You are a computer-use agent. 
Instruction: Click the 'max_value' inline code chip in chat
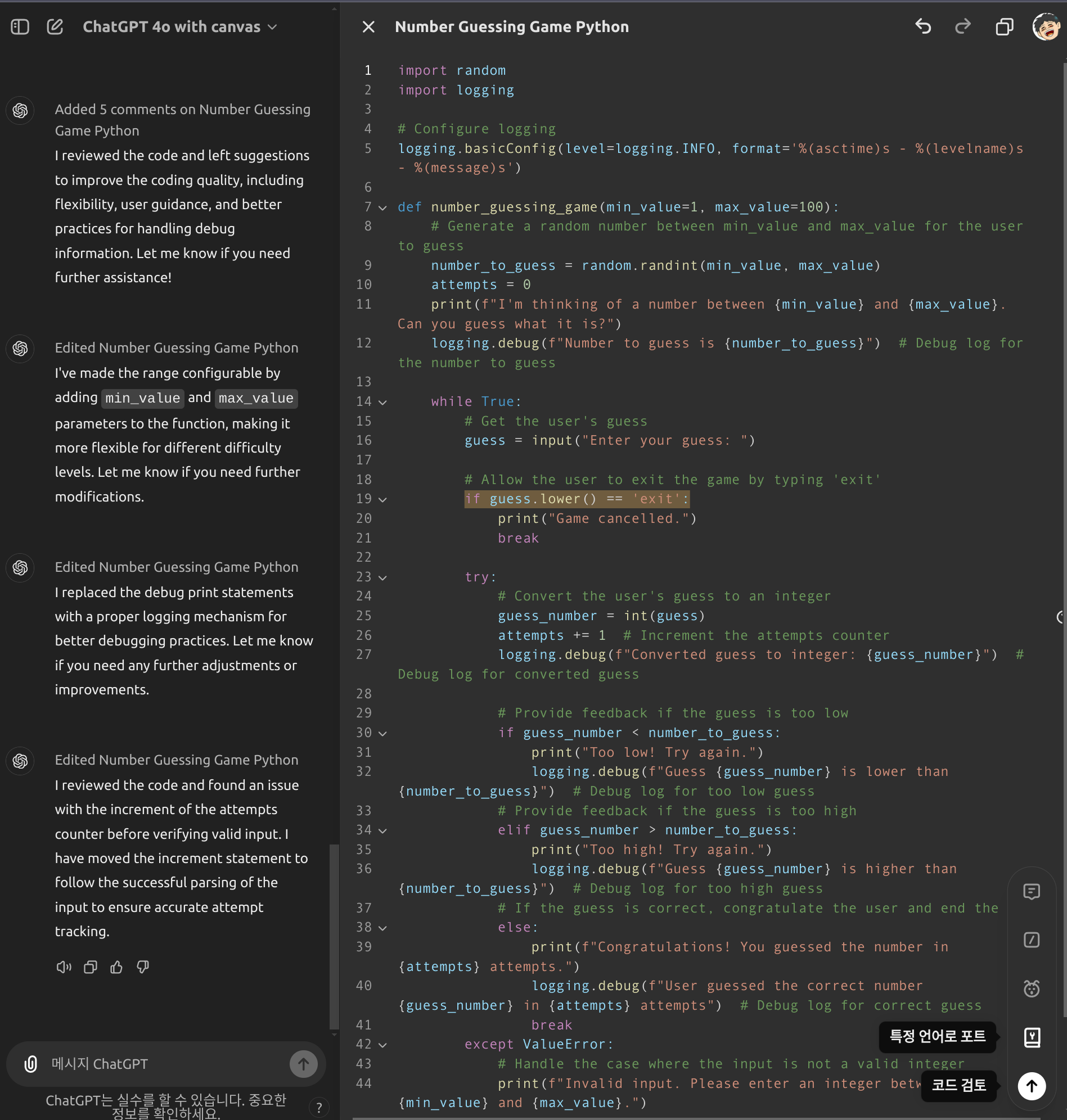[x=256, y=398]
